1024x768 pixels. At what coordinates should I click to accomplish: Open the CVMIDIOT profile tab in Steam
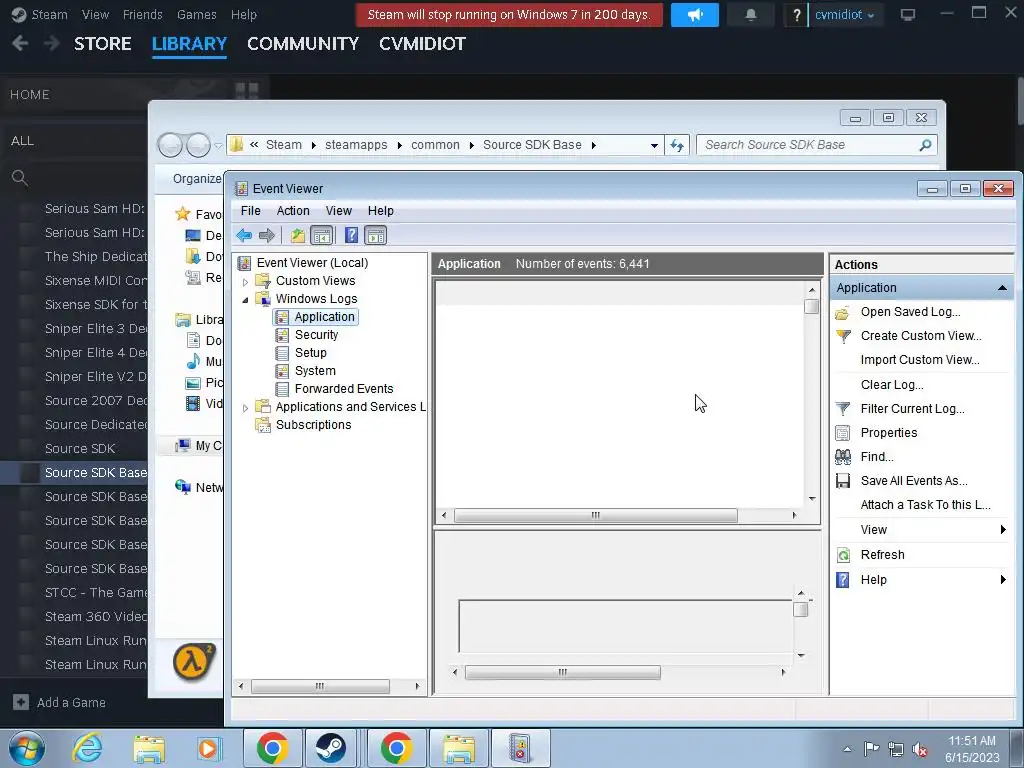point(422,44)
